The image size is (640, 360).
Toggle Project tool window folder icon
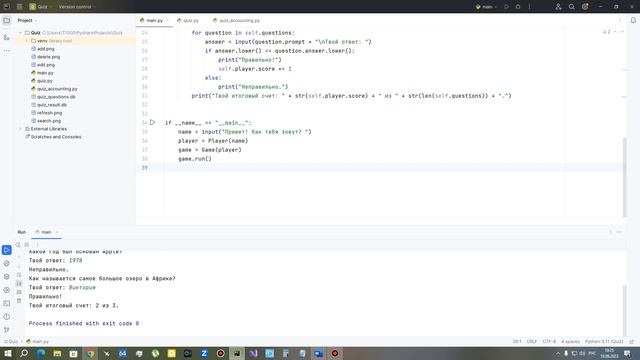coord(7,20)
